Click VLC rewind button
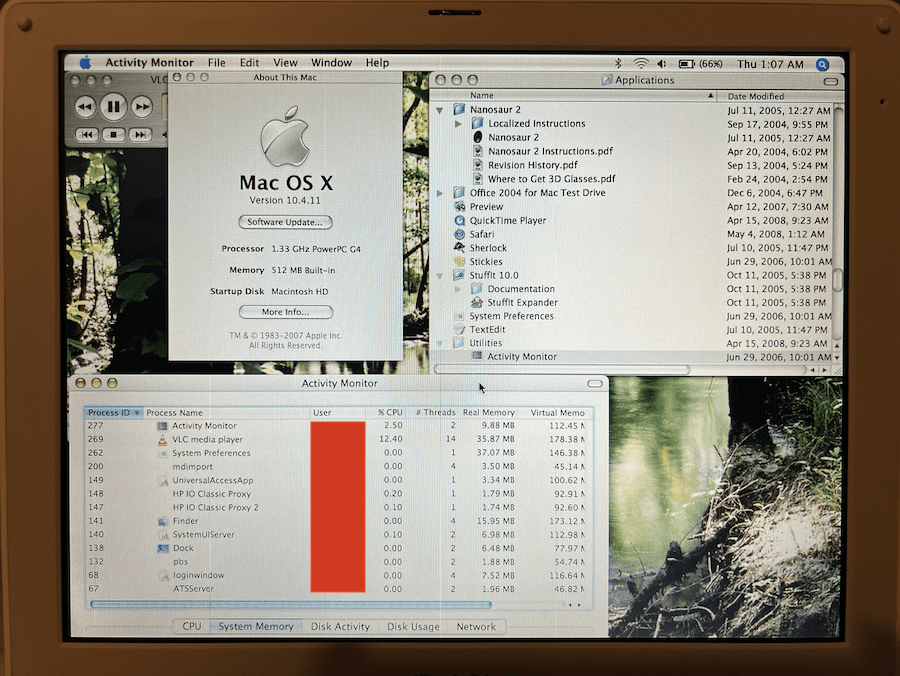This screenshot has width=900, height=676. click(x=85, y=107)
